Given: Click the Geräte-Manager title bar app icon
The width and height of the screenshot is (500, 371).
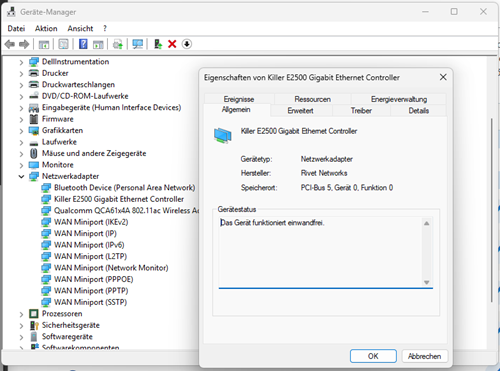Looking at the screenshot, I should coord(11,12).
